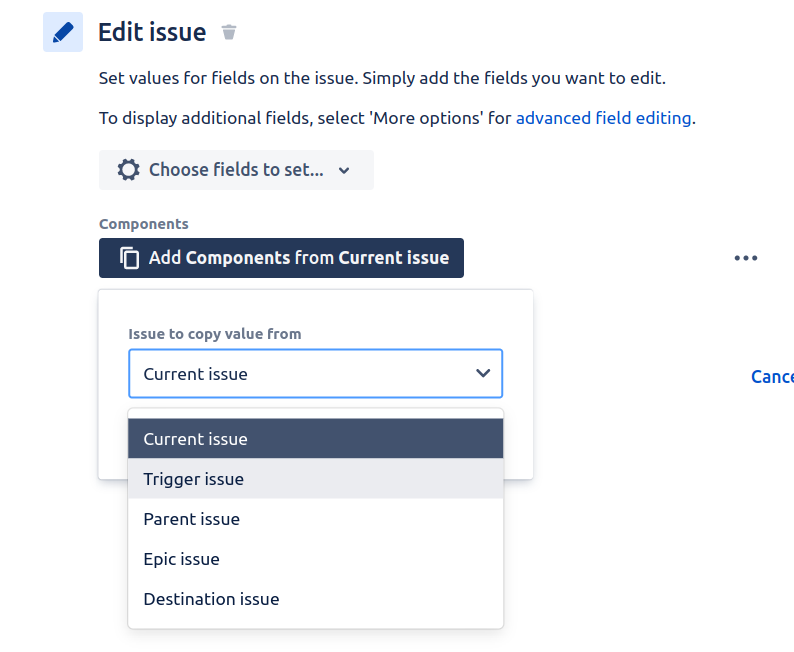Open Choose fields to set menu
Screen dimensions: 794x652
coord(236,170)
